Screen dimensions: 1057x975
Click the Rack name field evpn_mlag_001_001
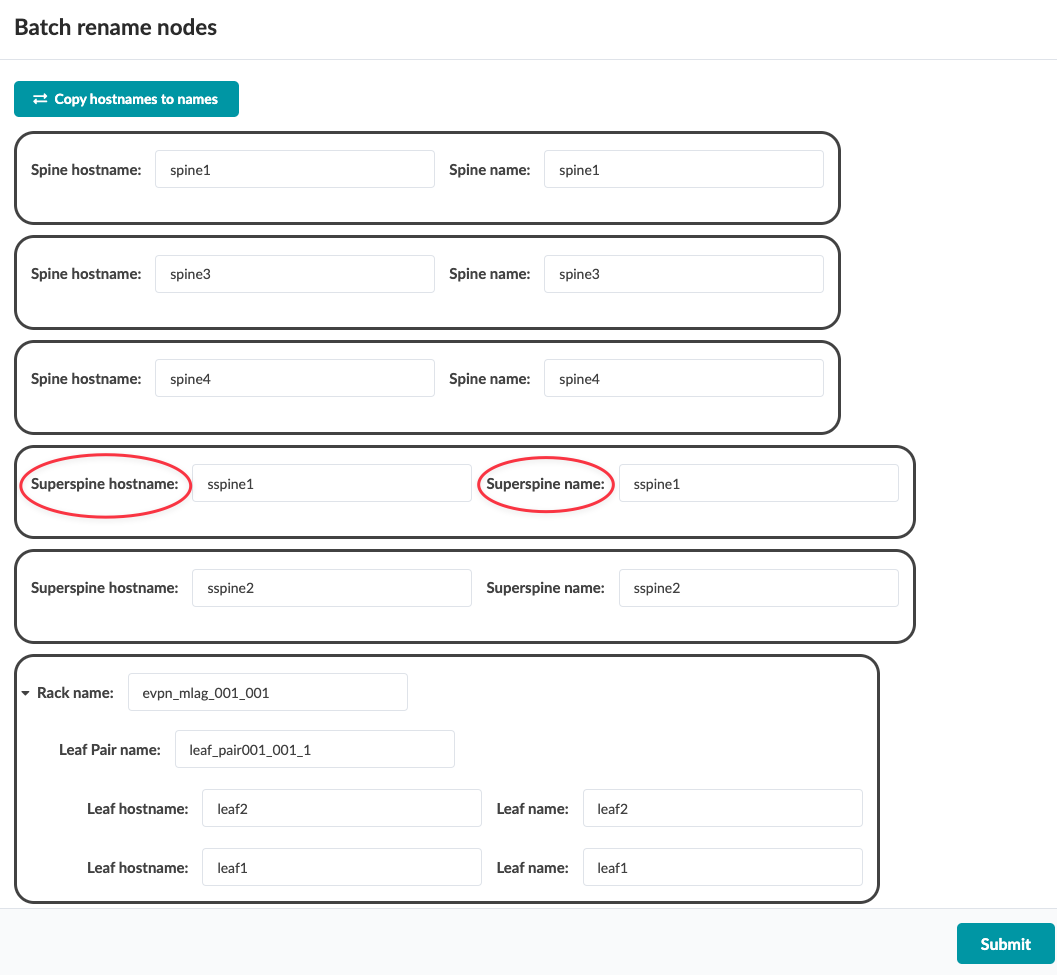(267, 692)
